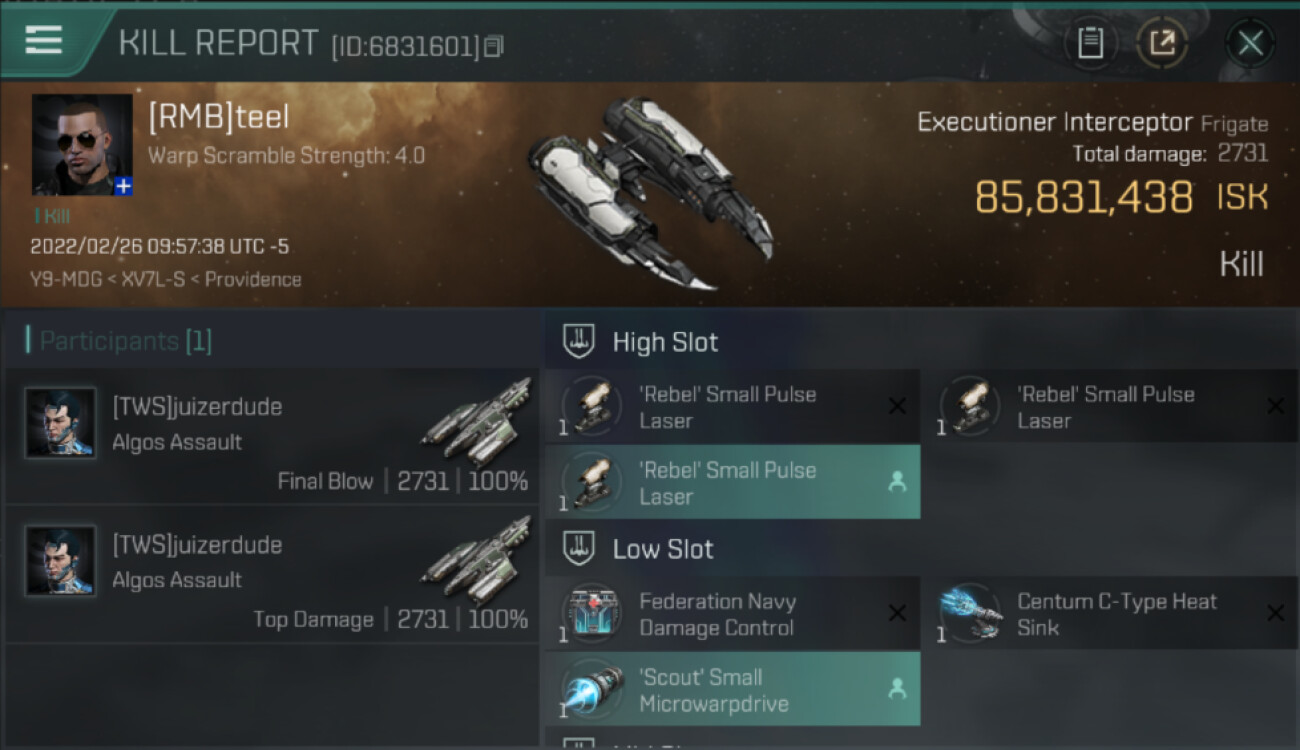Toggle the X mark on Federation Navy Damage Control
The image size is (1300, 750).
[897, 613]
